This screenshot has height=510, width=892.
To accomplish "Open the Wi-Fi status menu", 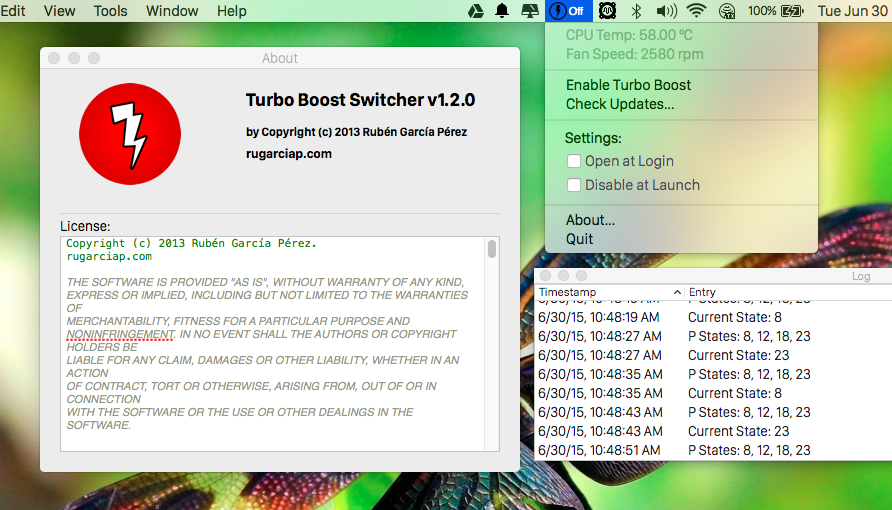I will [696, 11].
